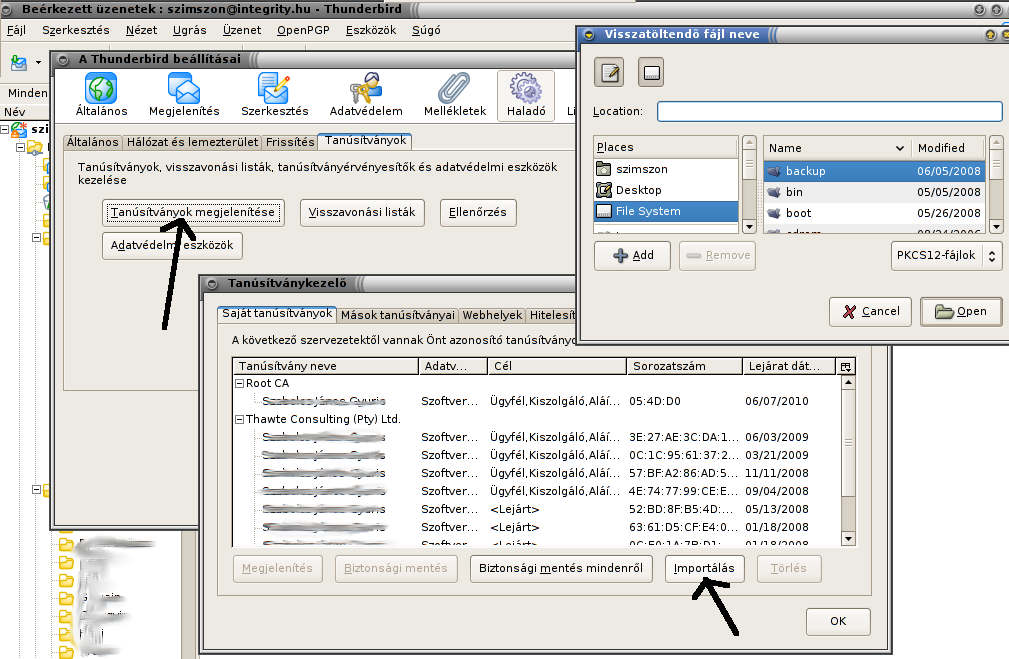Collapse the Root CA tree node

(x=239, y=384)
